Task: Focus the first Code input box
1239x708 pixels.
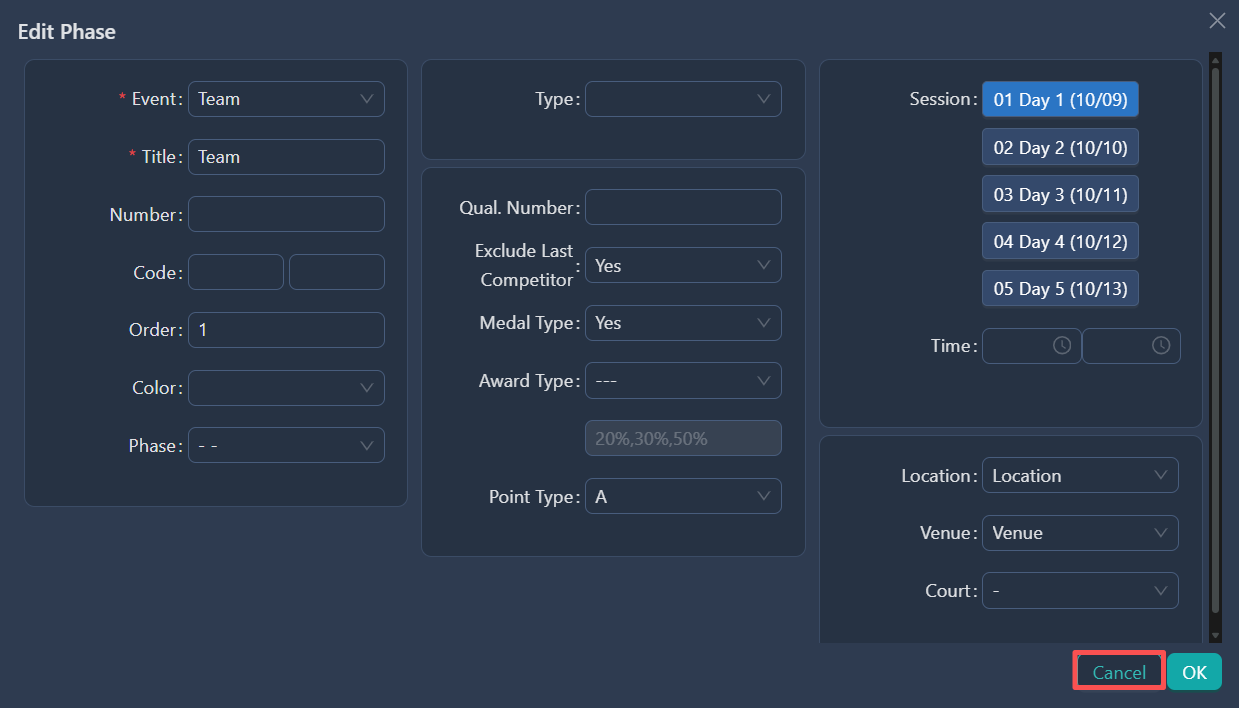Action: tap(236, 272)
